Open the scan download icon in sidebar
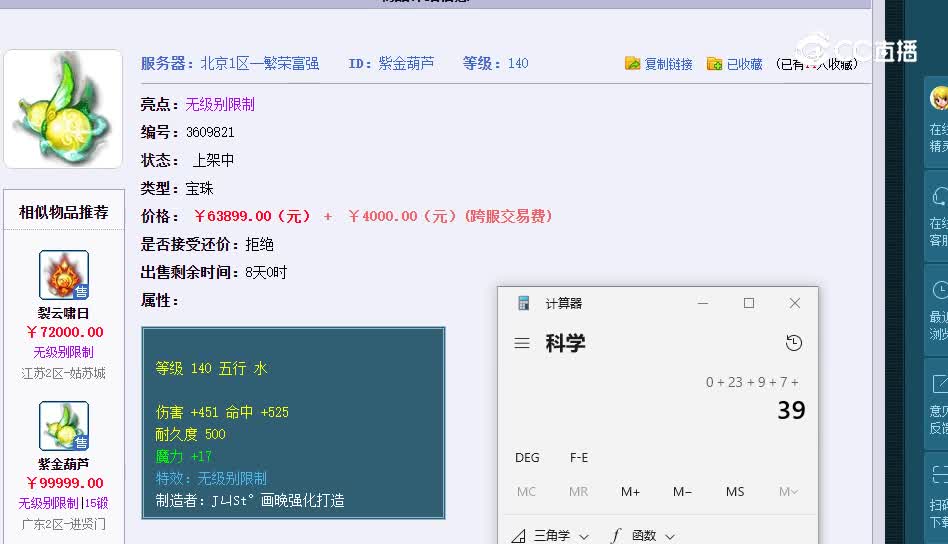948x544 pixels. click(940, 474)
